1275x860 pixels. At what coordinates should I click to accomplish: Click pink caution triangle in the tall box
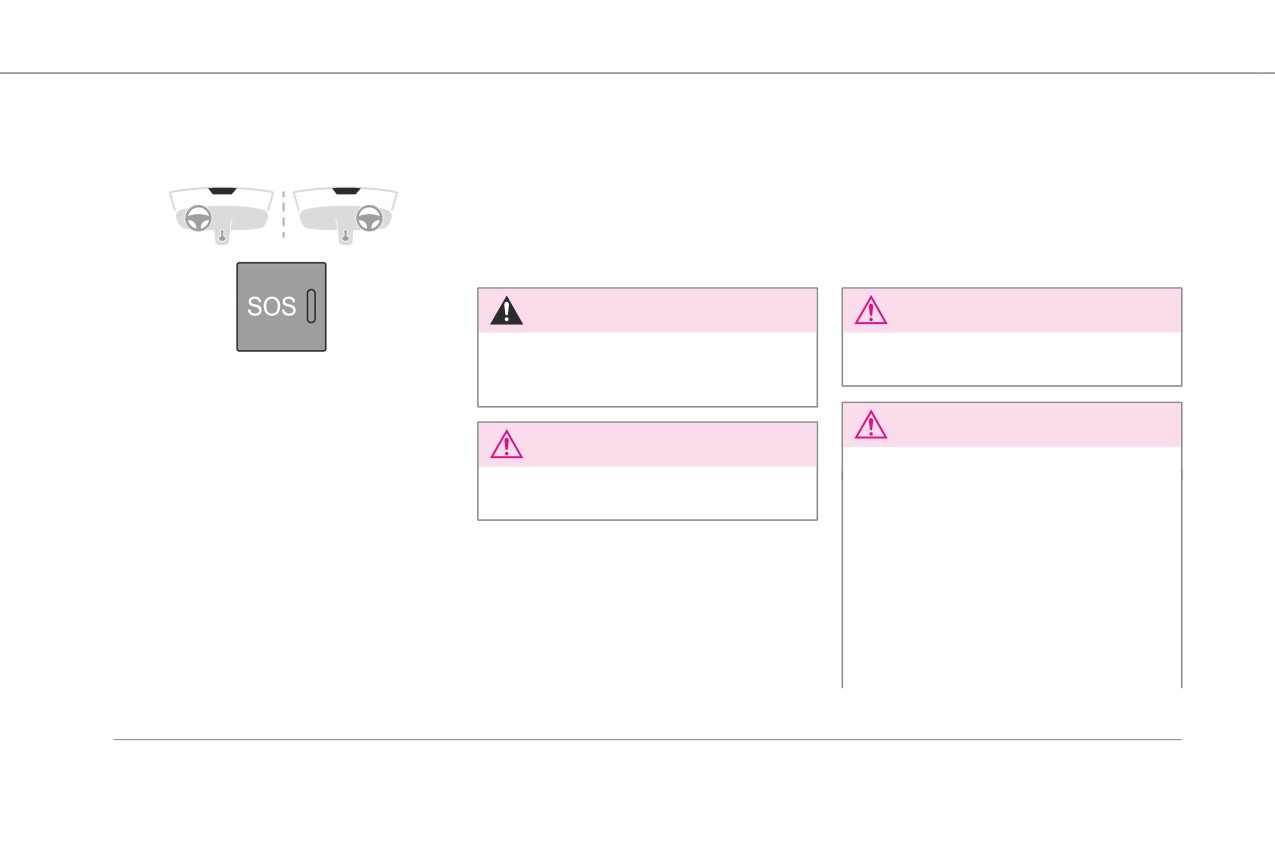[x=871, y=426]
